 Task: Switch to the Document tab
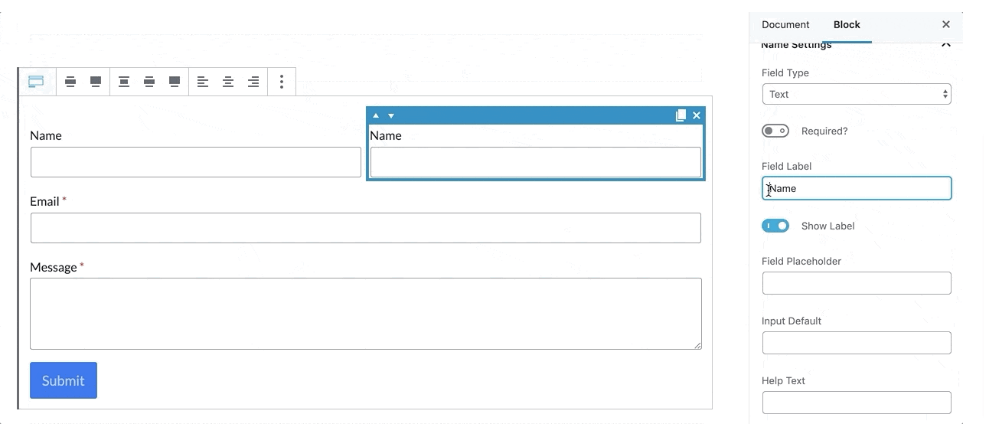[x=785, y=24]
